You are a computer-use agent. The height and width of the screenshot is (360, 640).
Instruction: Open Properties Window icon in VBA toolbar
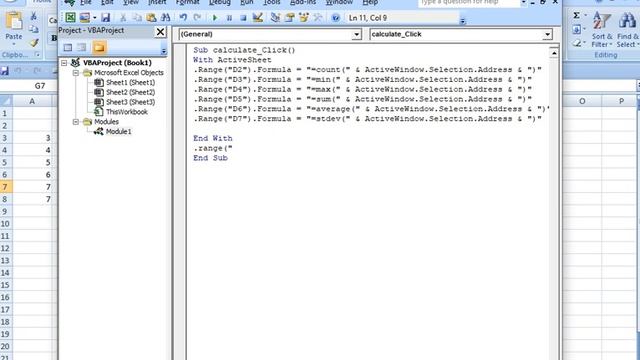coord(289,18)
